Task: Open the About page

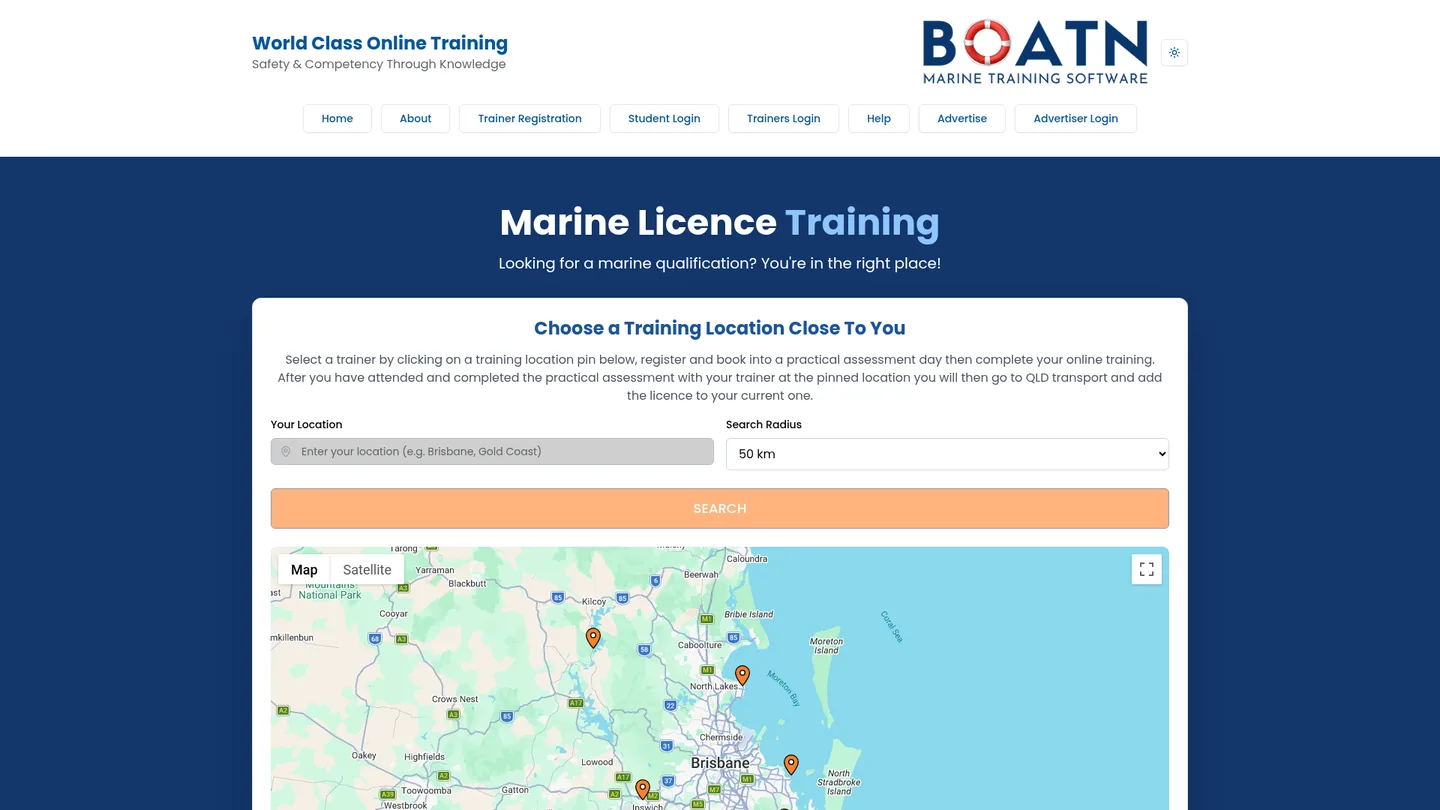Action: (416, 118)
